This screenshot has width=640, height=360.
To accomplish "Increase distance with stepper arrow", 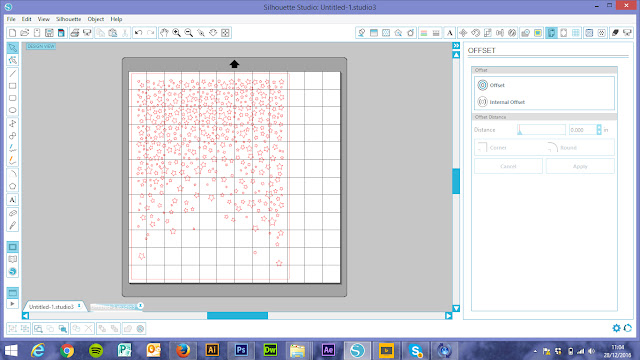I will [599, 127].
